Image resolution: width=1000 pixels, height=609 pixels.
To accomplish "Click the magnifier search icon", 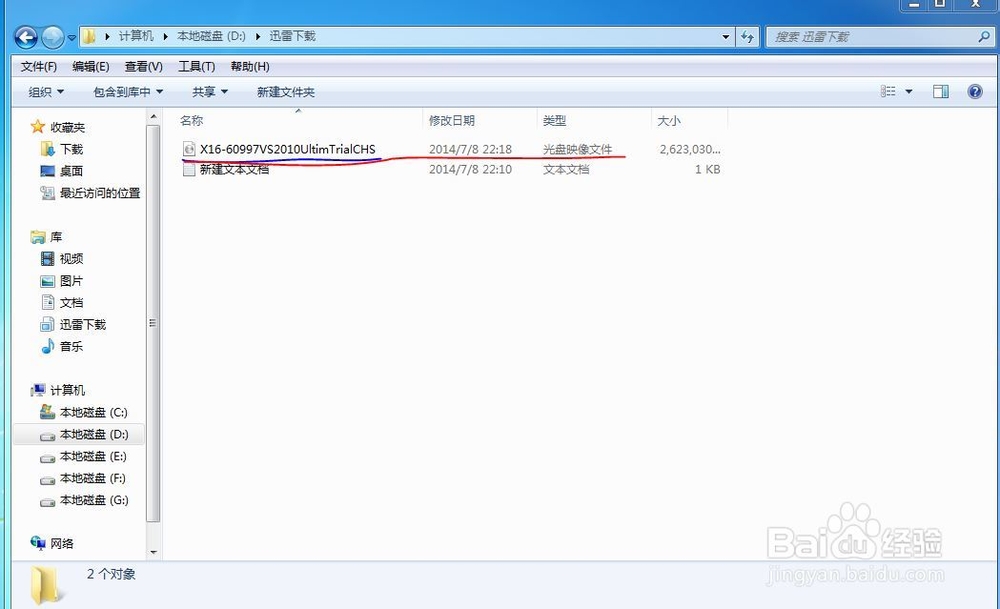I will tap(984, 37).
